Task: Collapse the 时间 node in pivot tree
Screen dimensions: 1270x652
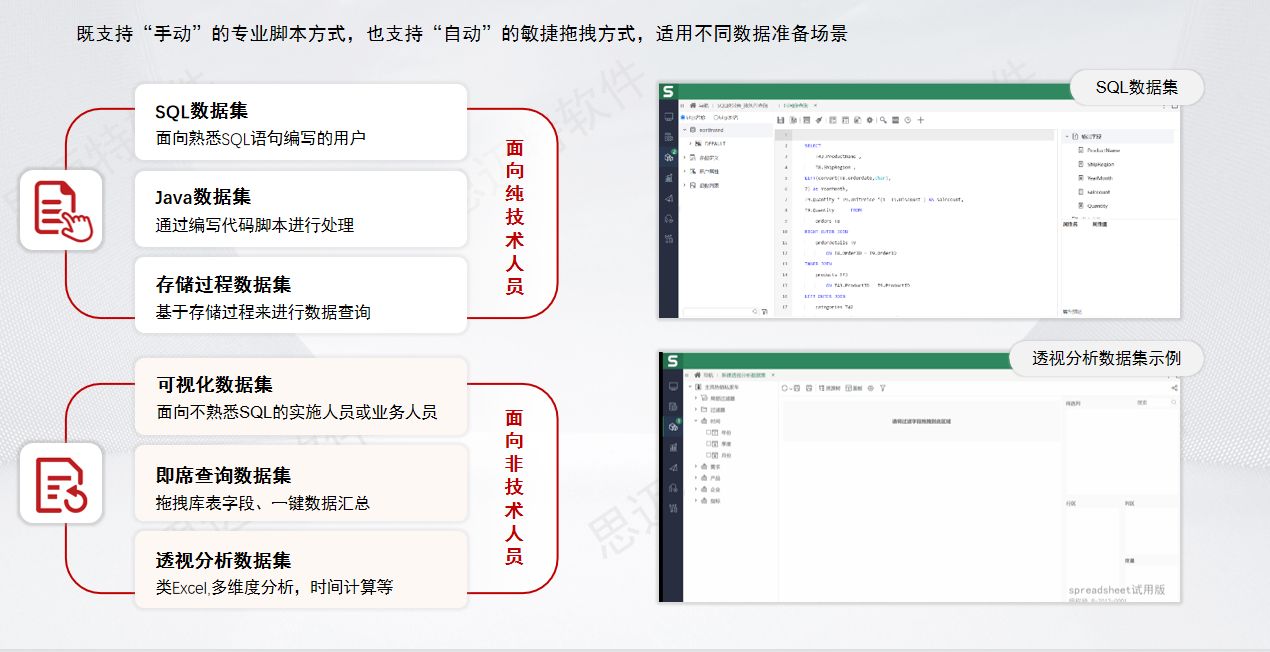Action: click(x=695, y=421)
